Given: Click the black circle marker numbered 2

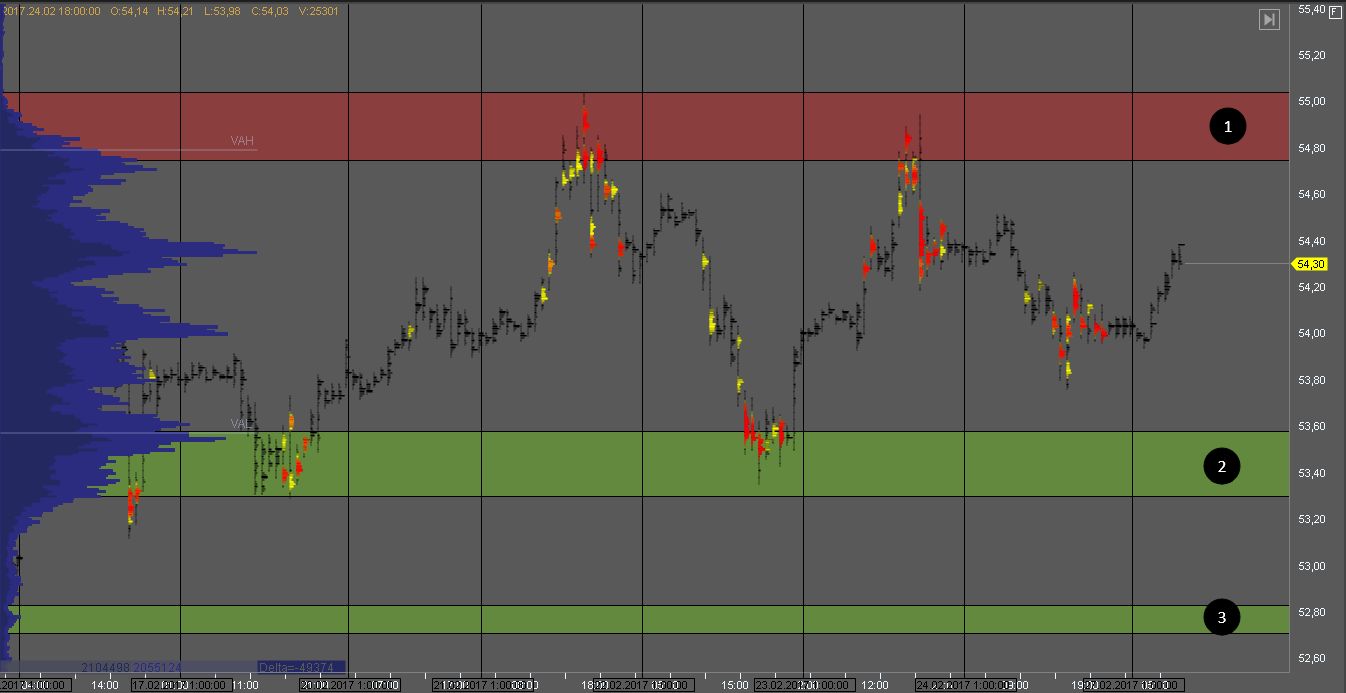Looking at the screenshot, I should click(1222, 466).
